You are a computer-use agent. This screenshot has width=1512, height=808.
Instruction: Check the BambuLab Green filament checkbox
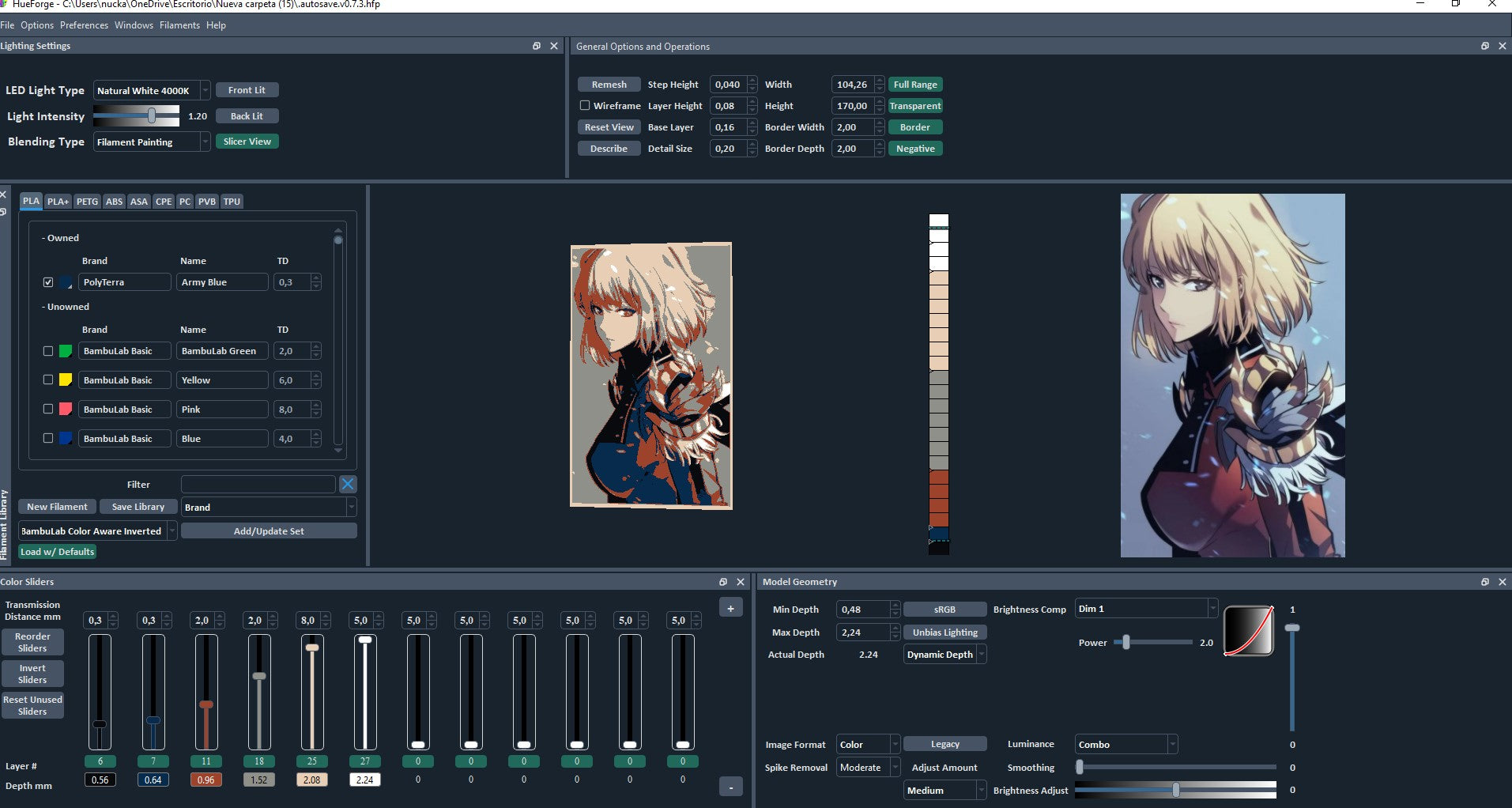pyautogui.click(x=48, y=351)
